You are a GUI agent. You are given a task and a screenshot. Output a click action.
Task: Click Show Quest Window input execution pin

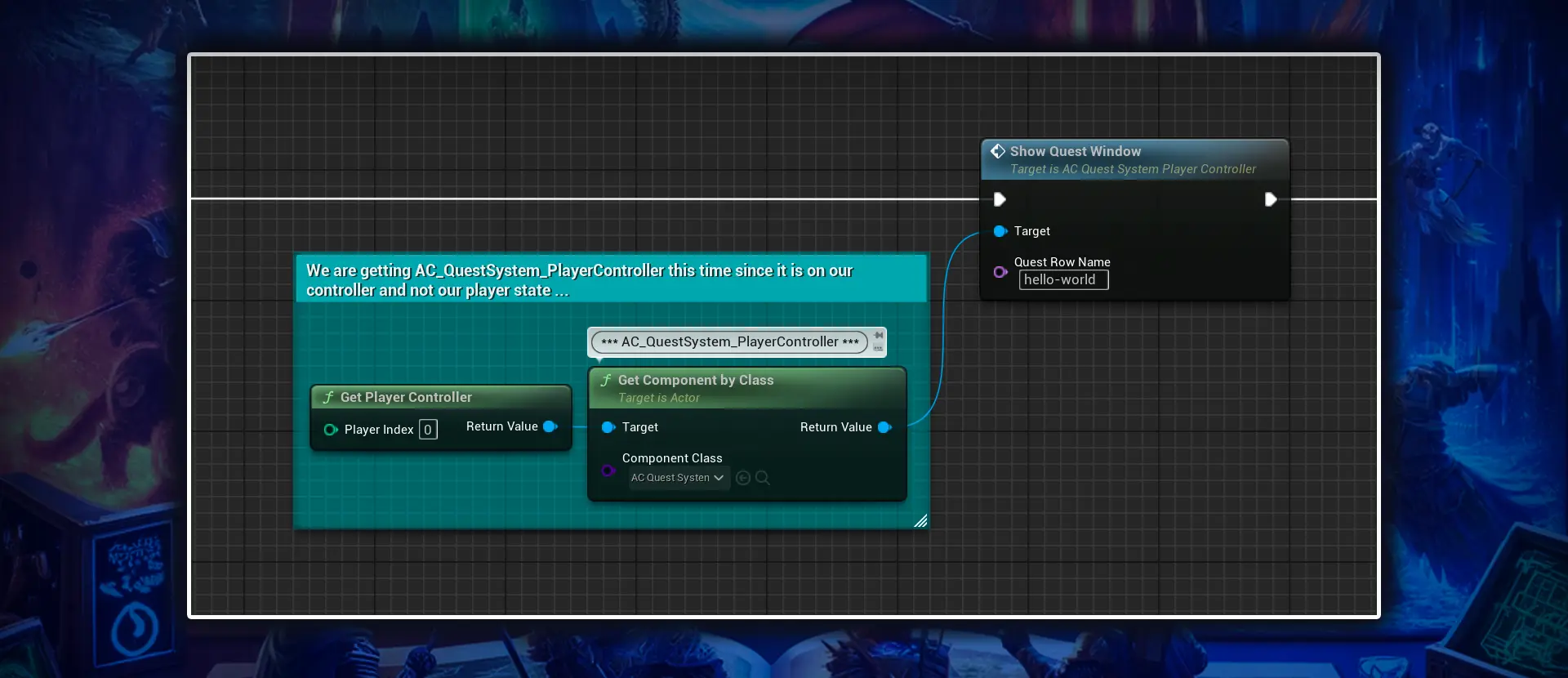point(1000,199)
